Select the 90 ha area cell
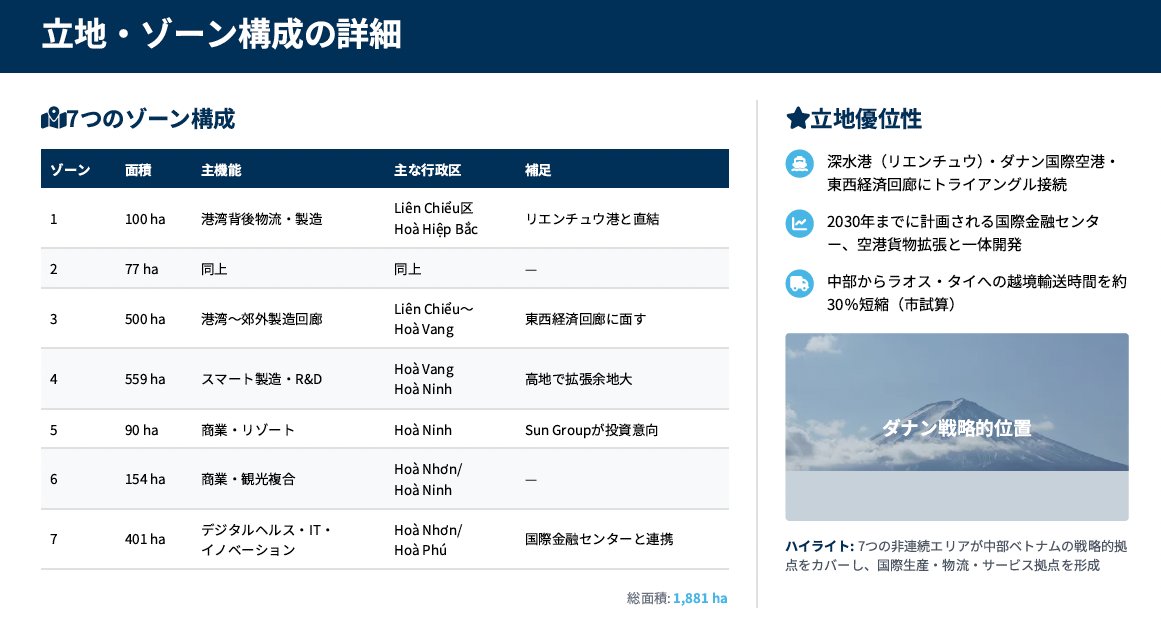 pyautogui.click(x=141, y=430)
